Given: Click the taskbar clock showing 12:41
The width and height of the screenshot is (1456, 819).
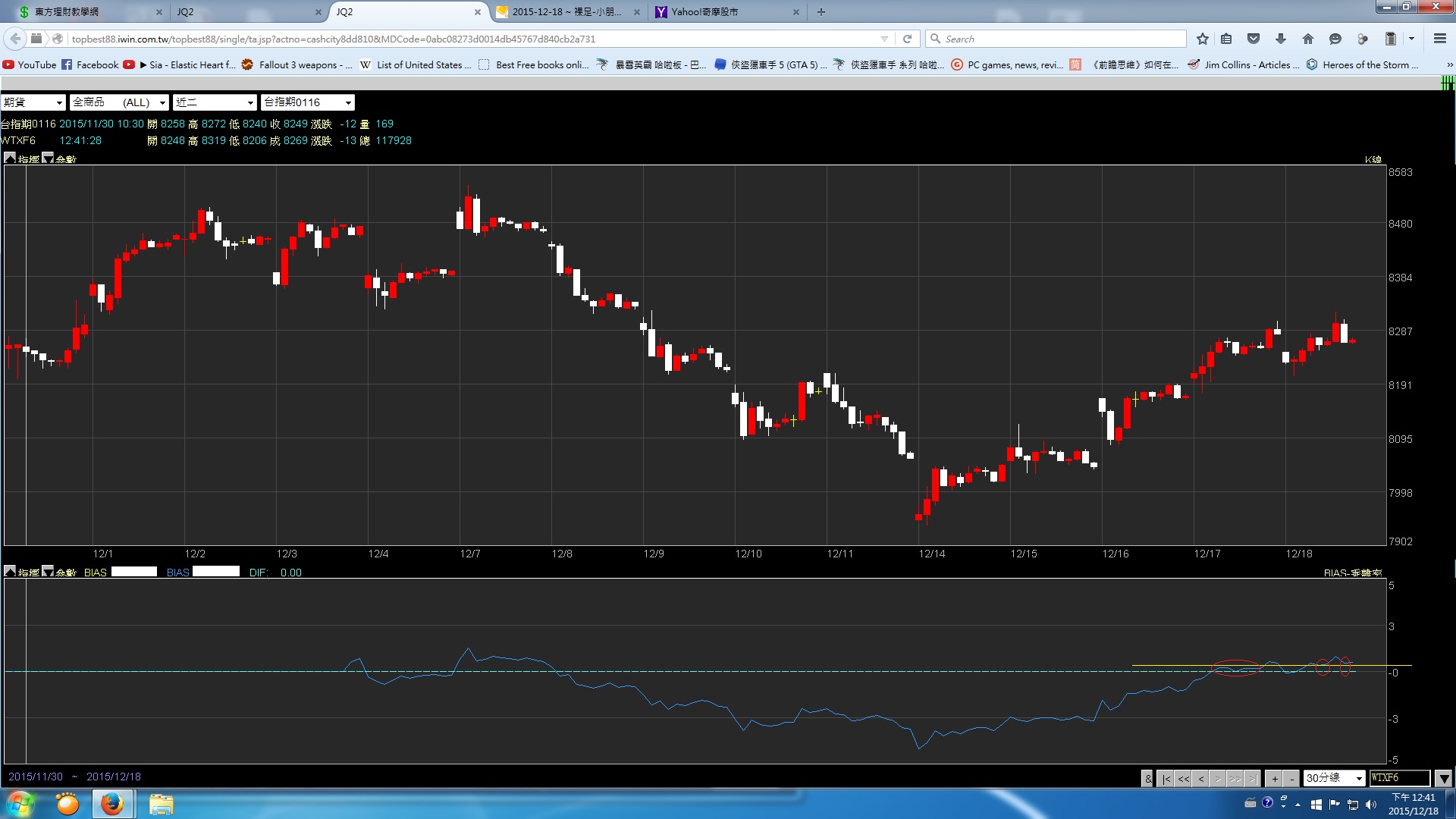Looking at the screenshot, I should tap(1413, 804).
